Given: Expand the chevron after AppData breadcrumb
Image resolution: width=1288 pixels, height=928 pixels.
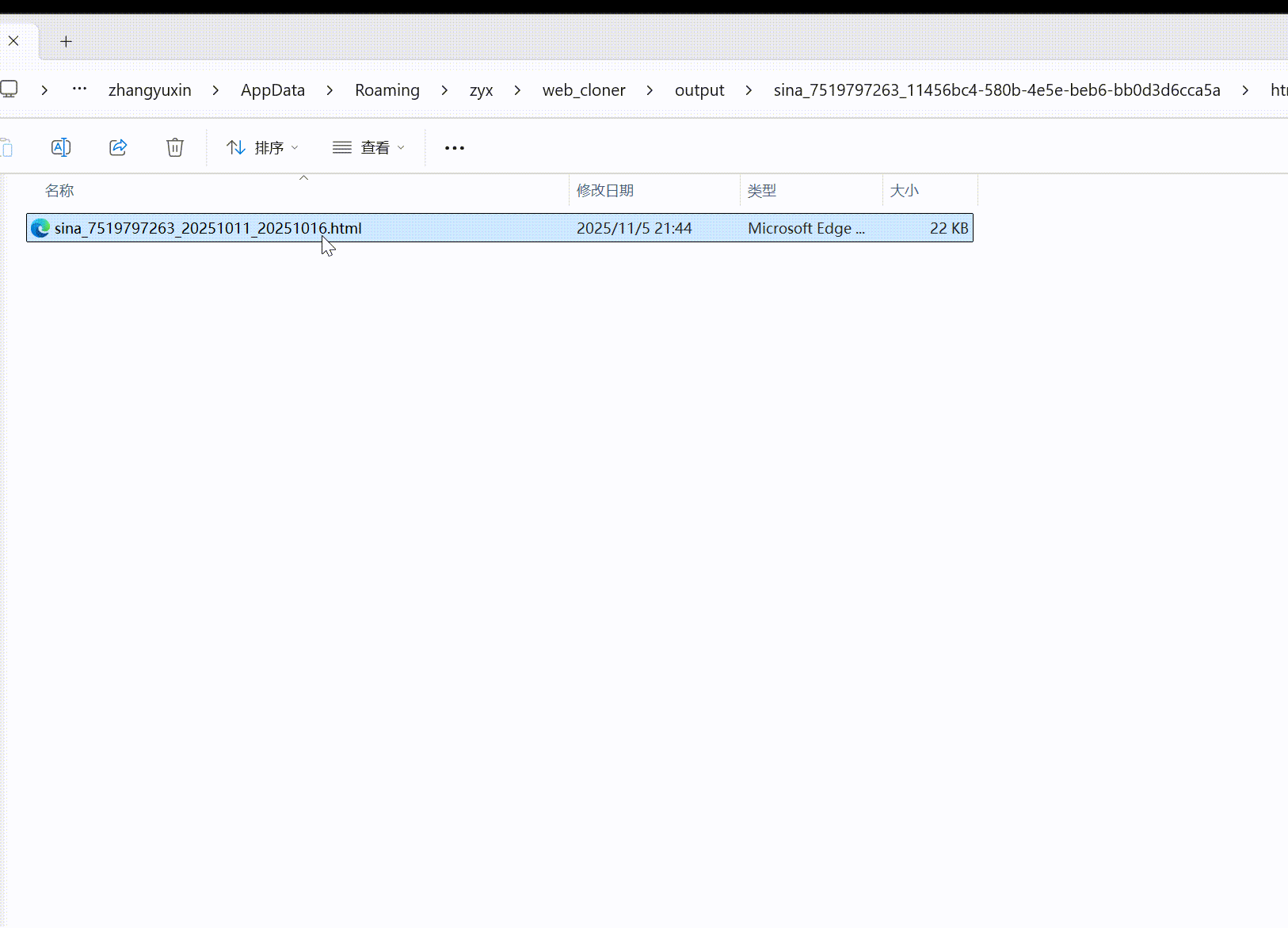Looking at the screenshot, I should coord(330,90).
